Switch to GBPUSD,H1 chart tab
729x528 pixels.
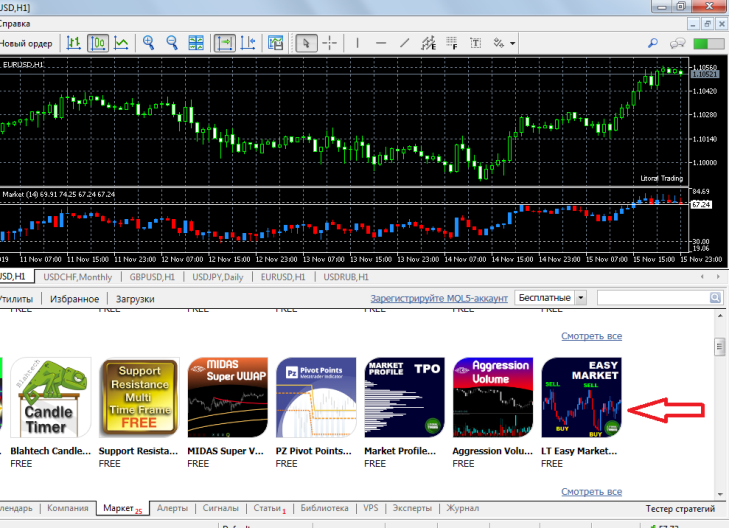tap(151, 276)
